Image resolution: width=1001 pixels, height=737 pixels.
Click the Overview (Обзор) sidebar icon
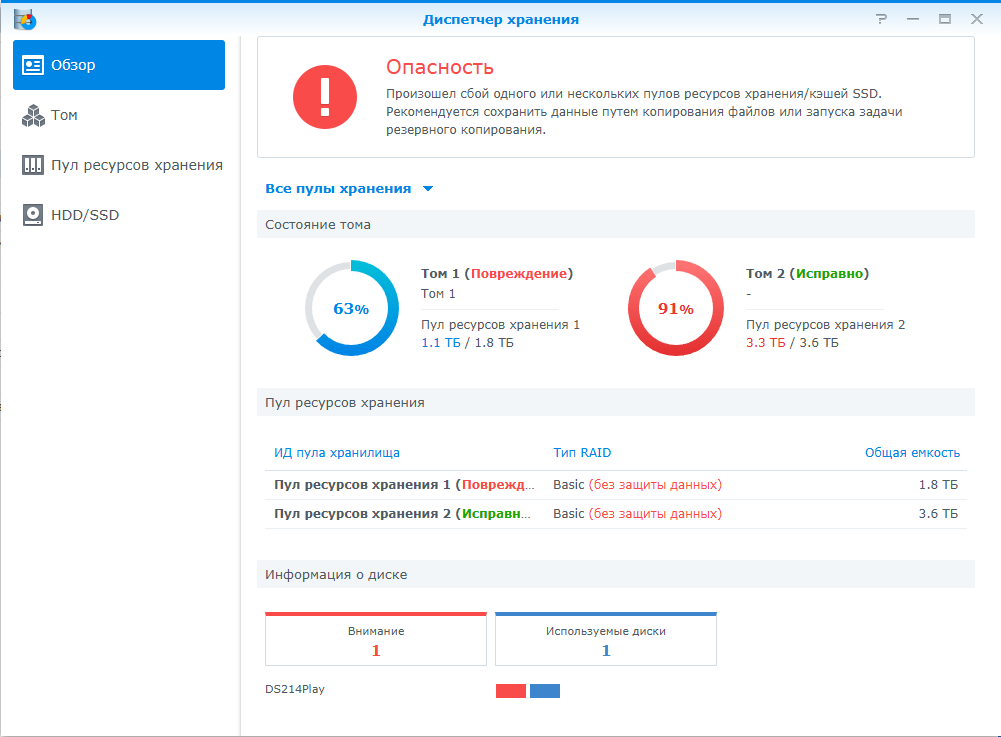pos(33,66)
